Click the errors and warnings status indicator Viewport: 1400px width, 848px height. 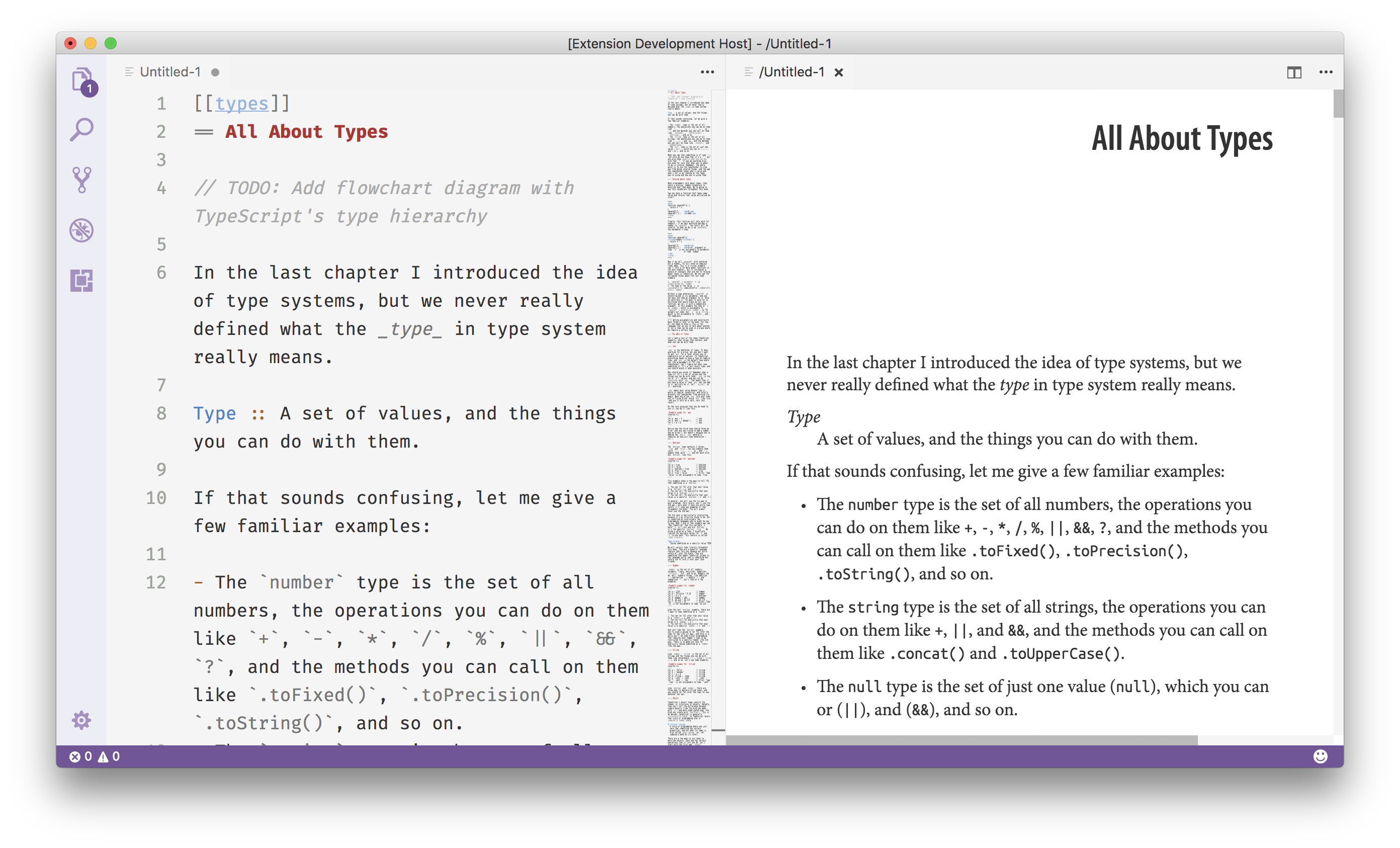(95, 756)
